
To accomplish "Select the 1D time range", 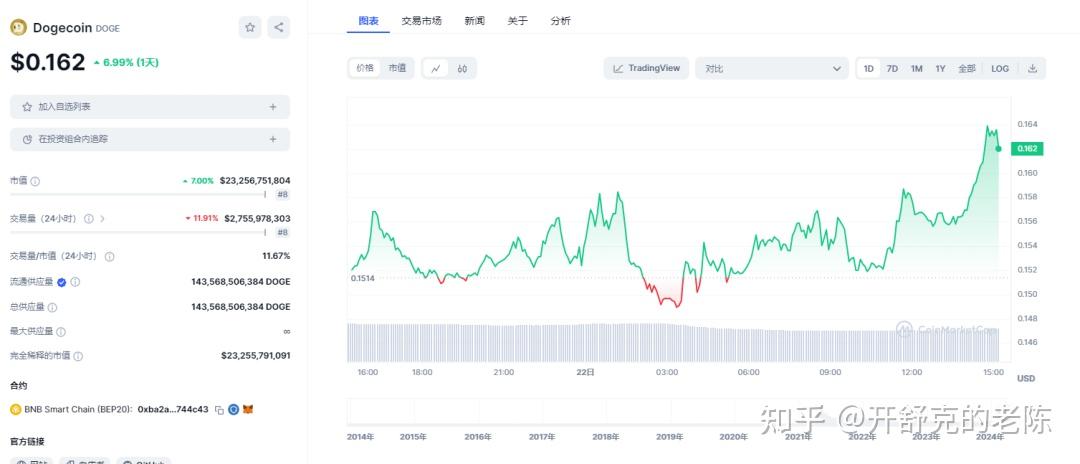I will (869, 68).
